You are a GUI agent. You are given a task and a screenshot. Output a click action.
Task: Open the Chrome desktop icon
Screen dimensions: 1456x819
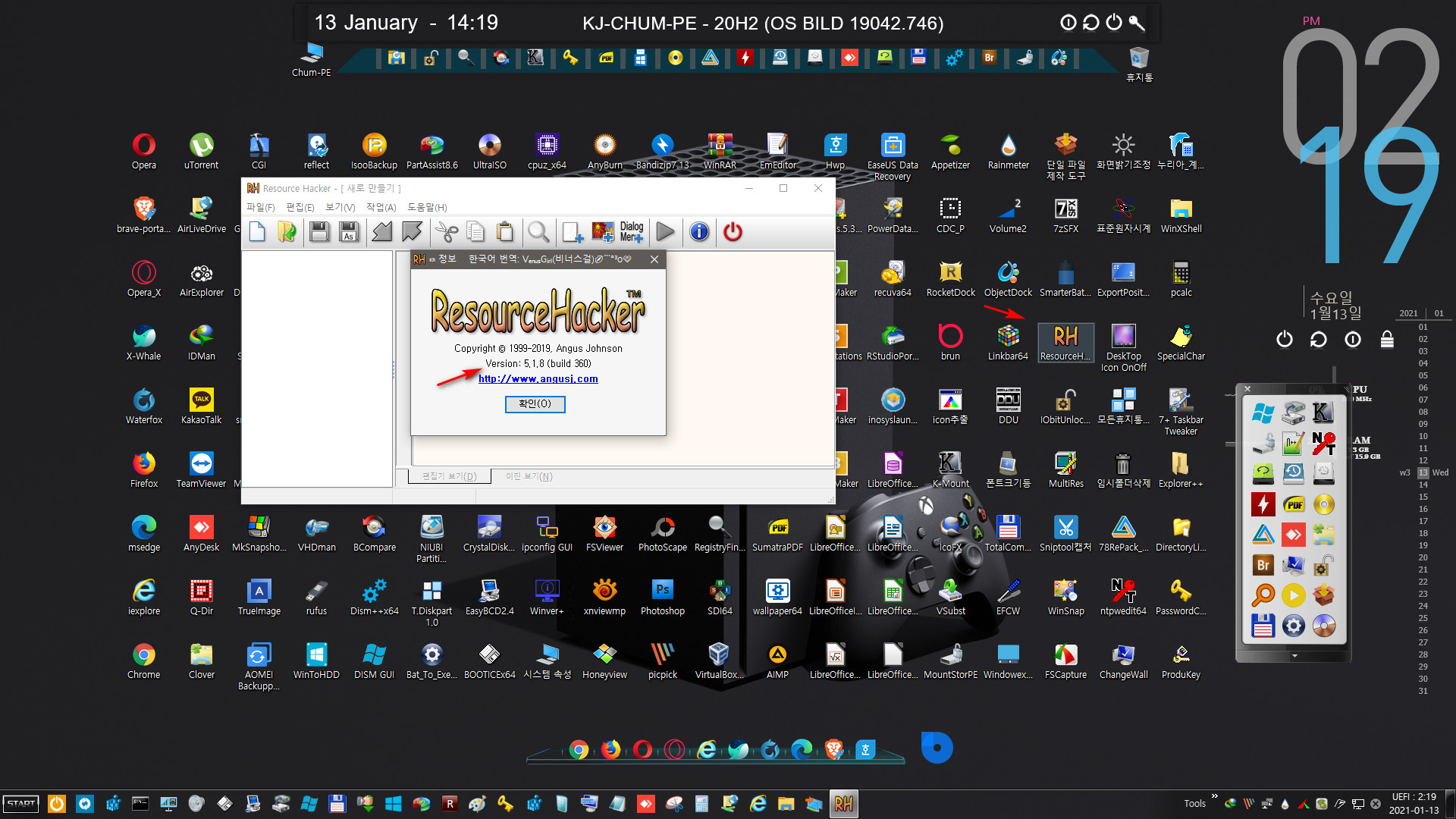pos(144,661)
